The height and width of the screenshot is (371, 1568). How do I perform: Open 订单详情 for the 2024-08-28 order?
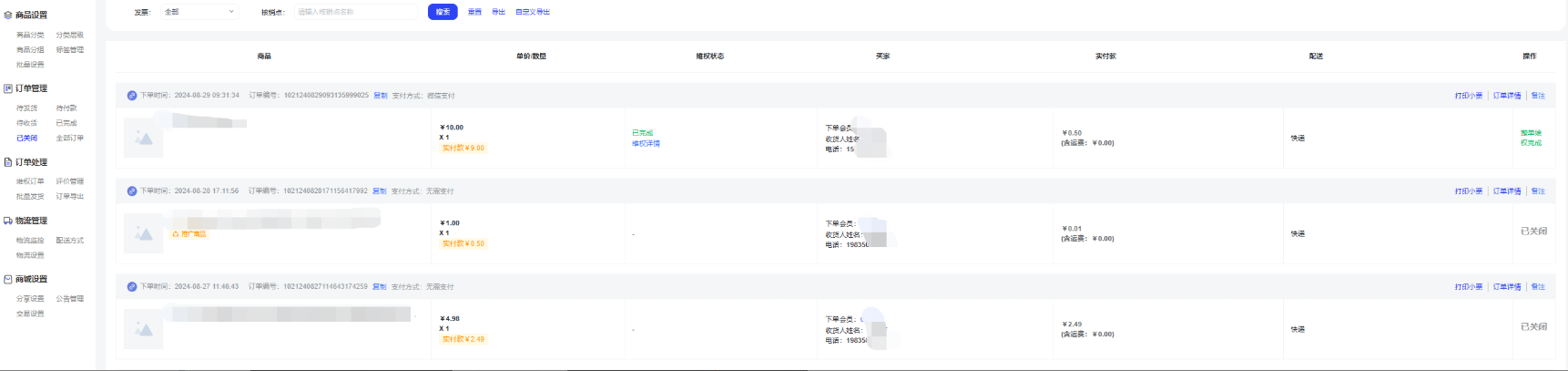[x=1507, y=191]
